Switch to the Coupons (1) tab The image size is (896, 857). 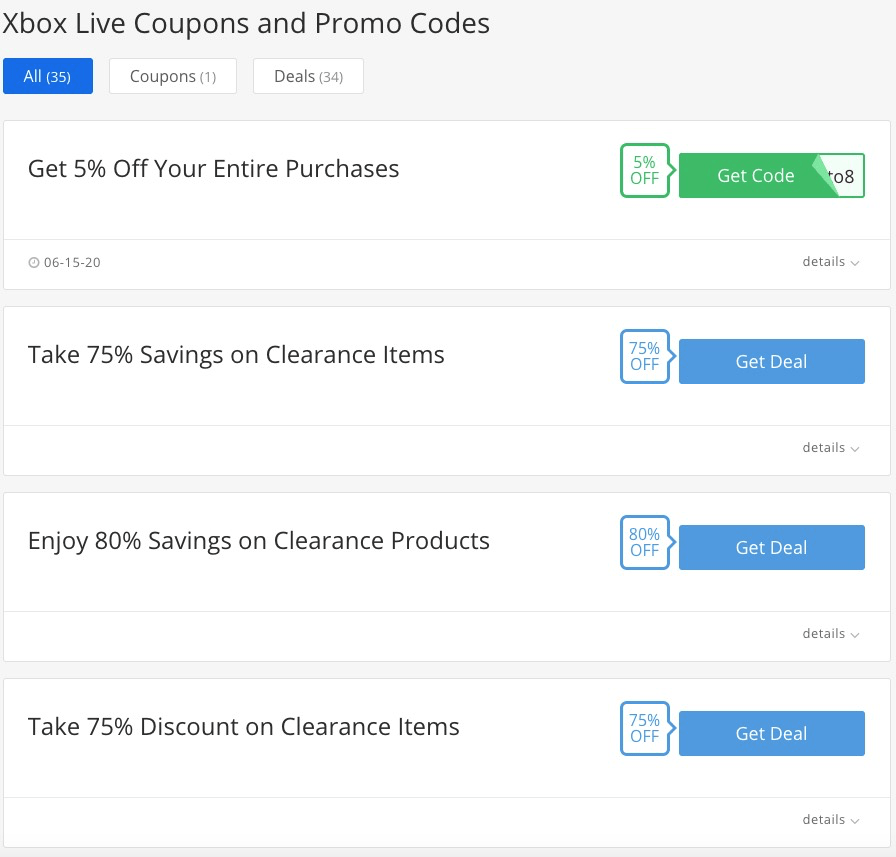173,76
